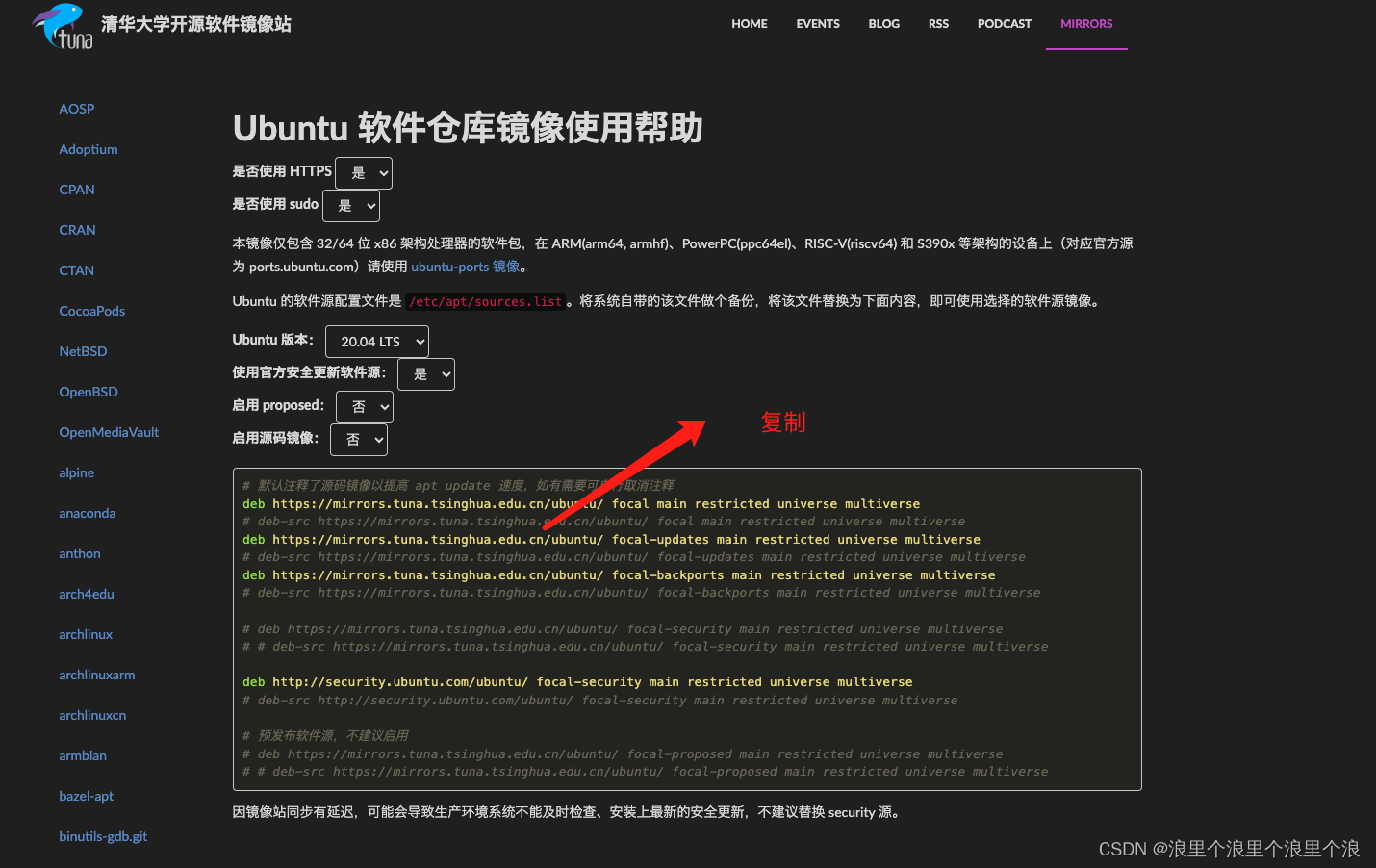The width and height of the screenshot is (1376, 868).
Task: Navigate to PODCAST section
Action: 1005,24
